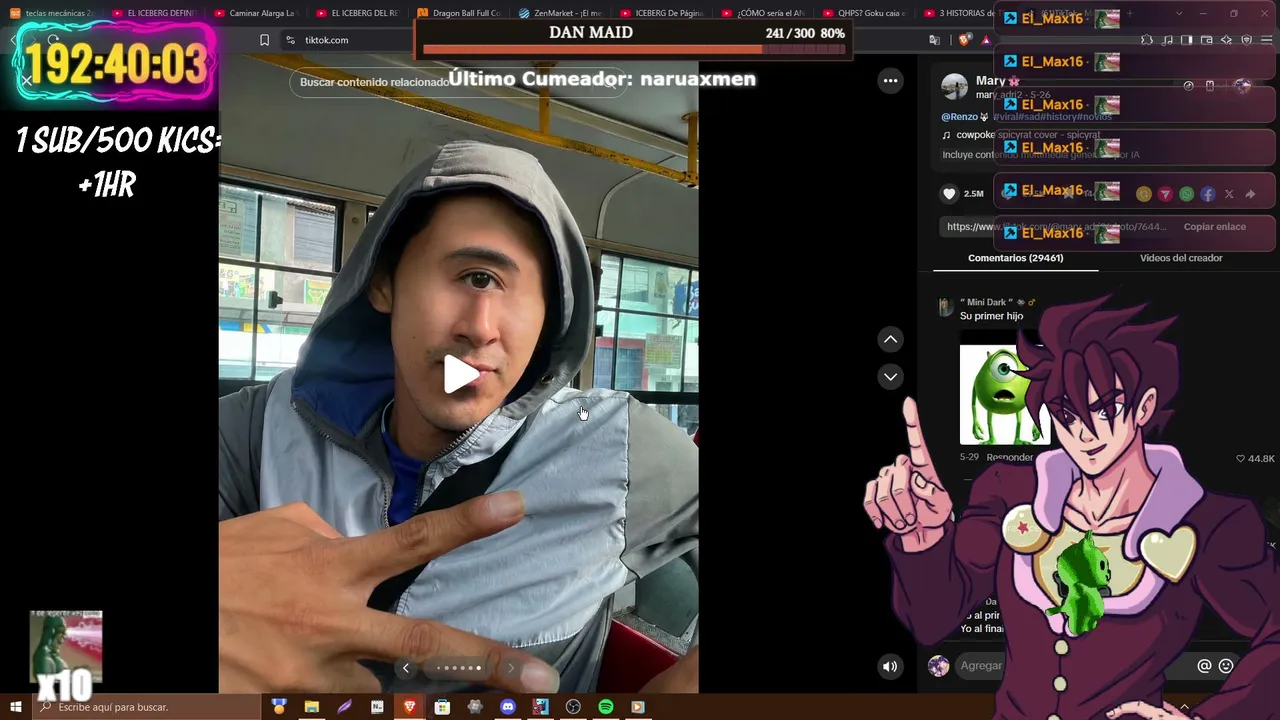
Task: Copy the video link with Copiar enlace
Action: coord(1214,227)
